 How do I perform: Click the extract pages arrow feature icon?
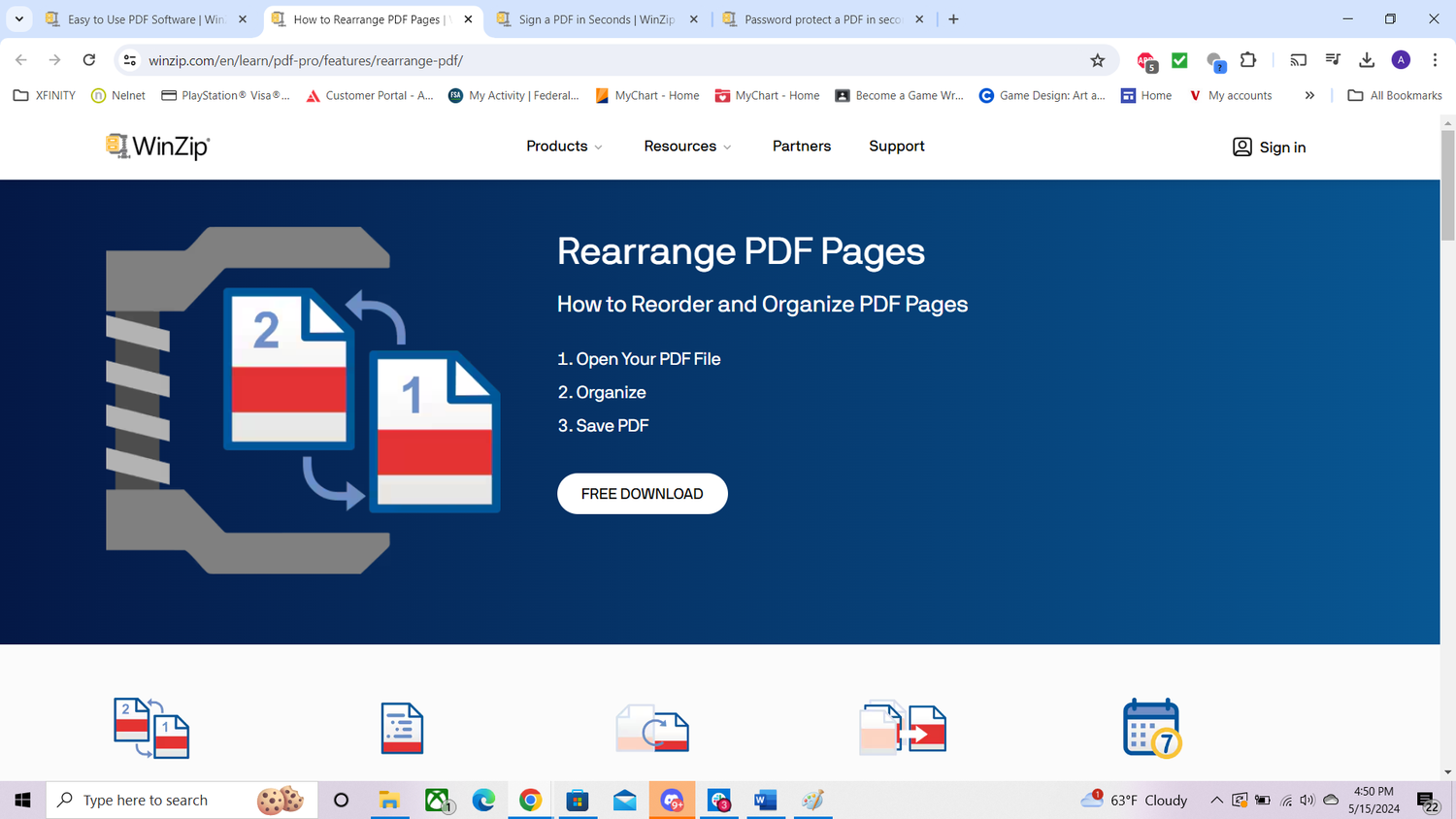point(903,728)
